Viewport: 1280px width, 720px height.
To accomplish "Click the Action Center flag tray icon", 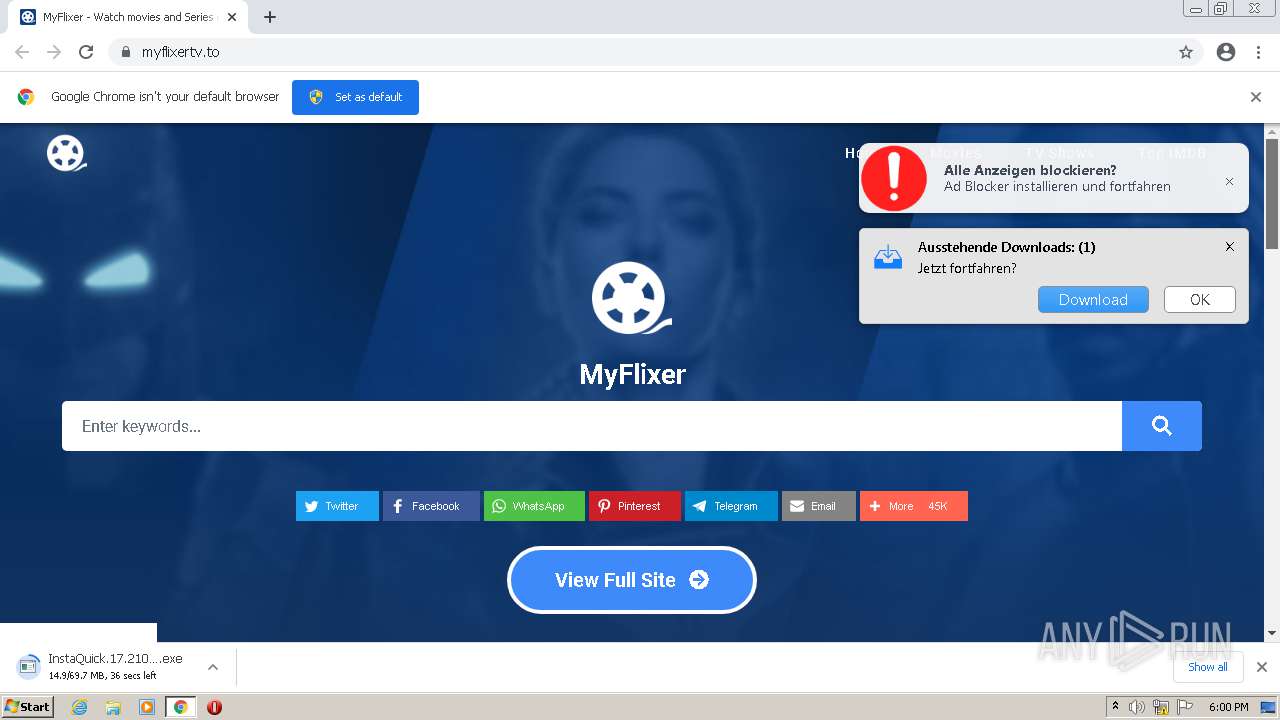I will (1185, 707).
